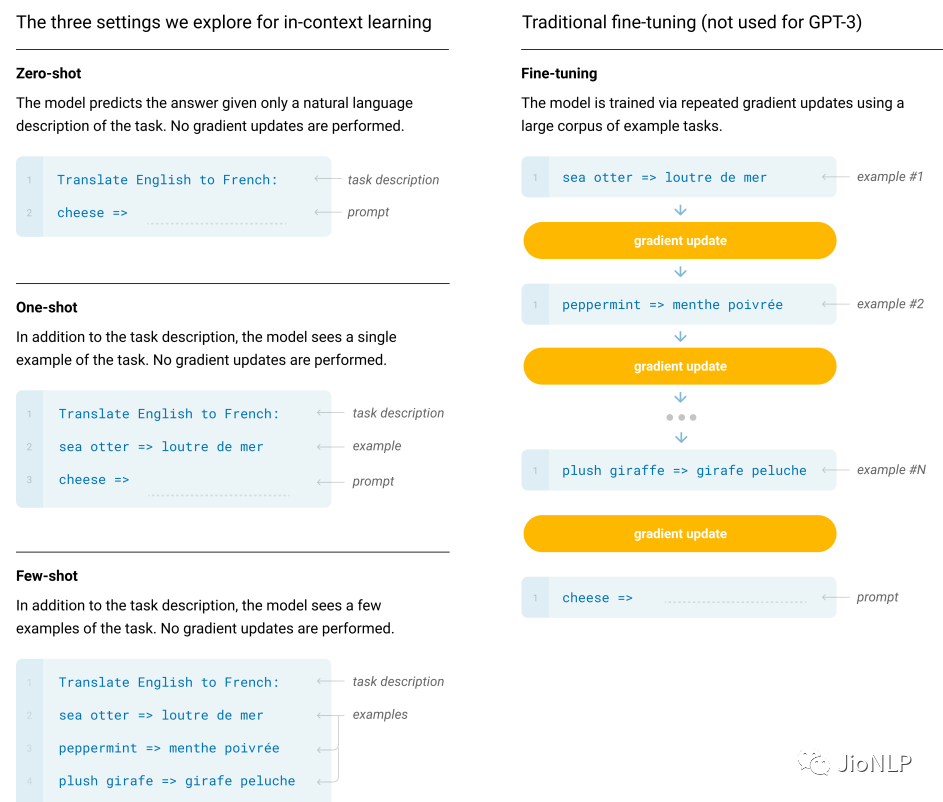Click the arrow beside Zero-shot's "task description" label
Image resolution: width=943 pixels, height=802 pixels.
click(x=326, y=180)
